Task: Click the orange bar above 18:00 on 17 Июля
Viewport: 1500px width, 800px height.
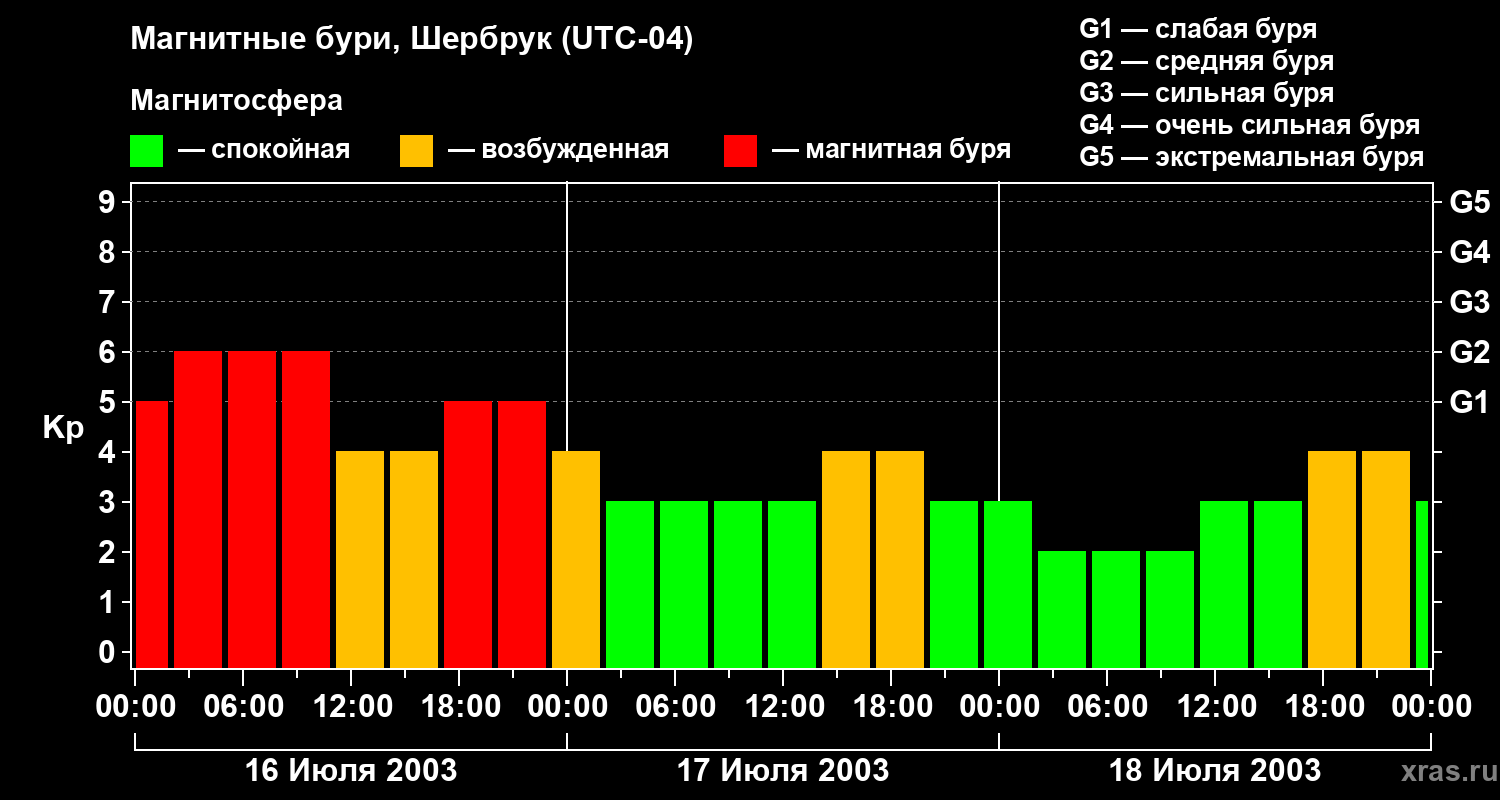Action: (900, 560)
